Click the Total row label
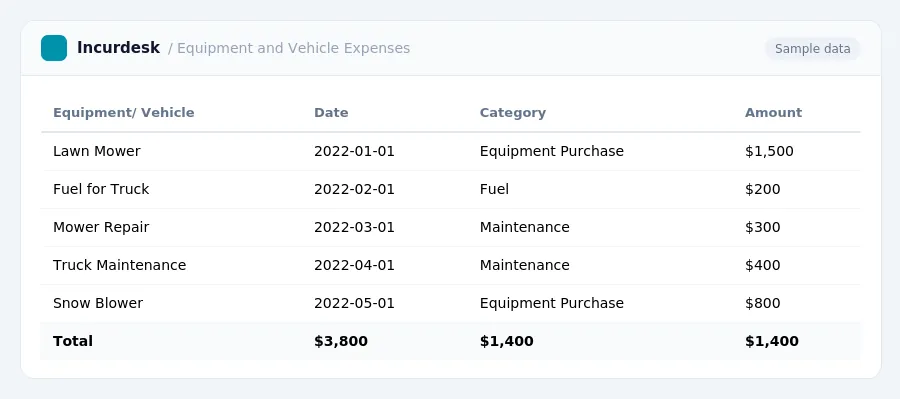Viewport: 900px width, 399px height. point(73,341)
